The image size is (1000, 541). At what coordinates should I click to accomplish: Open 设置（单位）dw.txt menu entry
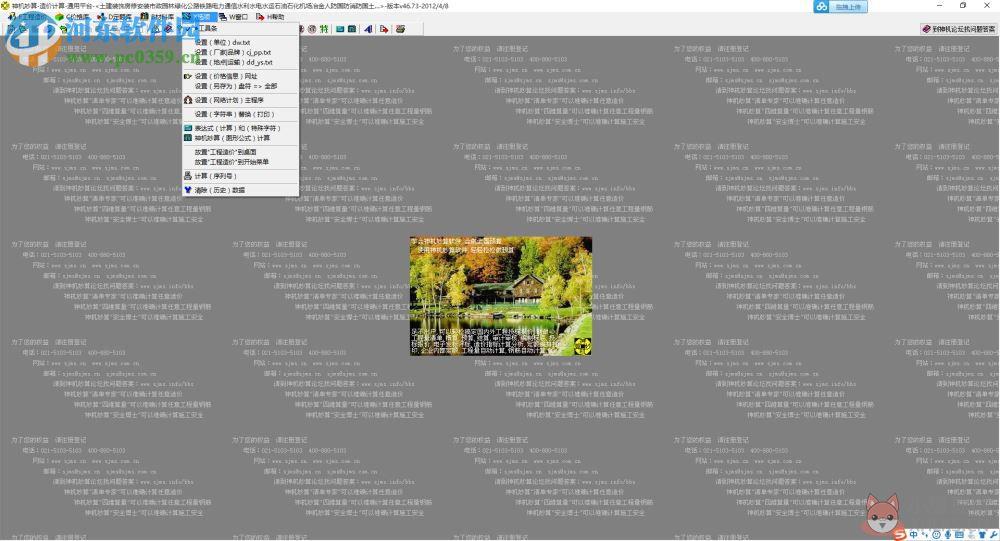[240, 43]
